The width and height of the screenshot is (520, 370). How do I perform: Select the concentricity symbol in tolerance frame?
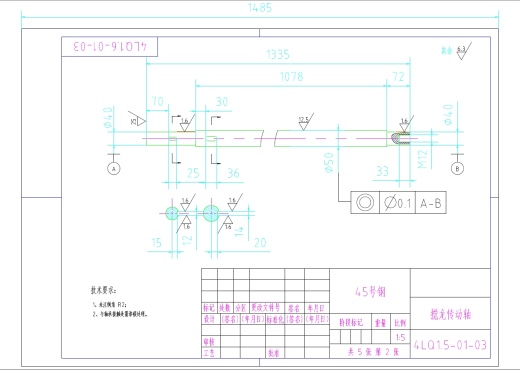coord(365,202)
